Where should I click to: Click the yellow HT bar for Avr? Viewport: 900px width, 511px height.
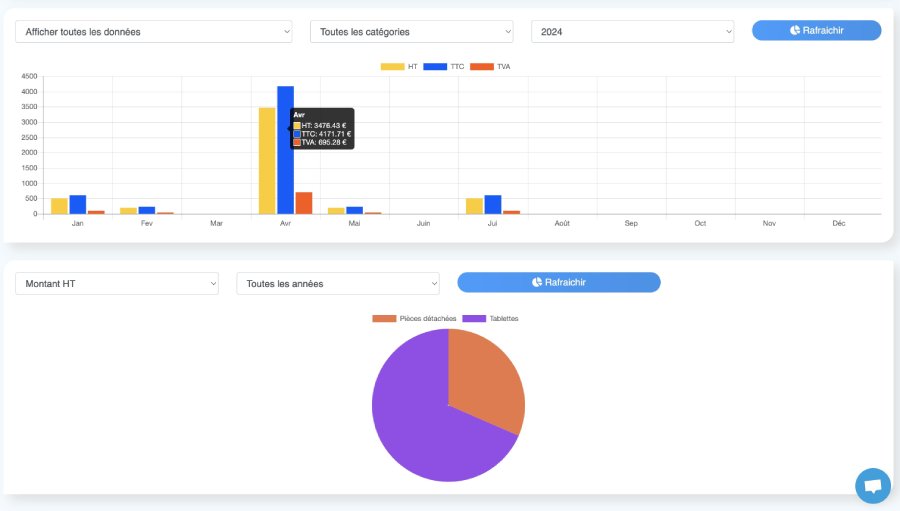point(267,170)
